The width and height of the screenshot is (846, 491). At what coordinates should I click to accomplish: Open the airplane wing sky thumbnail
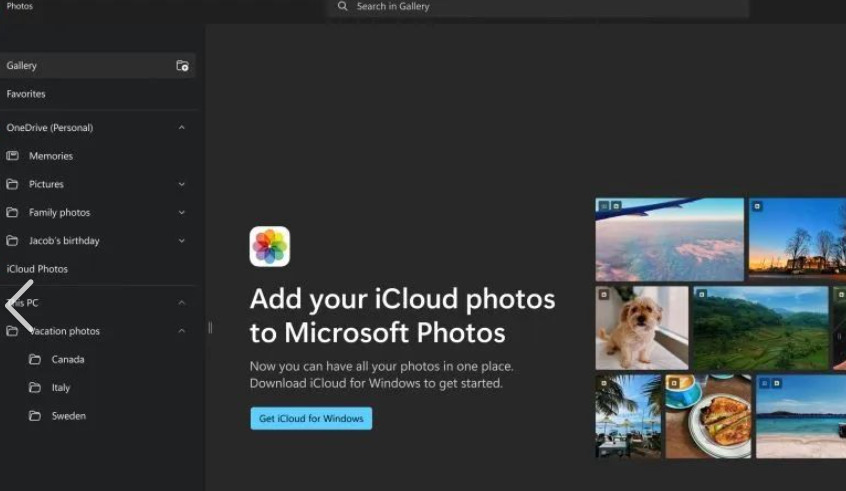pyautogui.click(x=670, y=240)
